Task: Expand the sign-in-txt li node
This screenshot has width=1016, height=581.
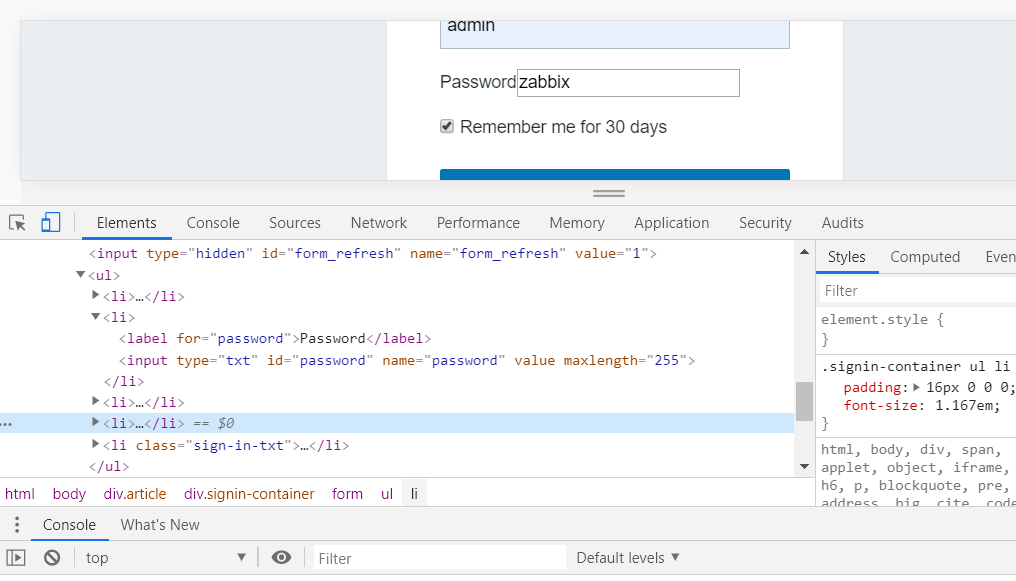Action: 96,445
